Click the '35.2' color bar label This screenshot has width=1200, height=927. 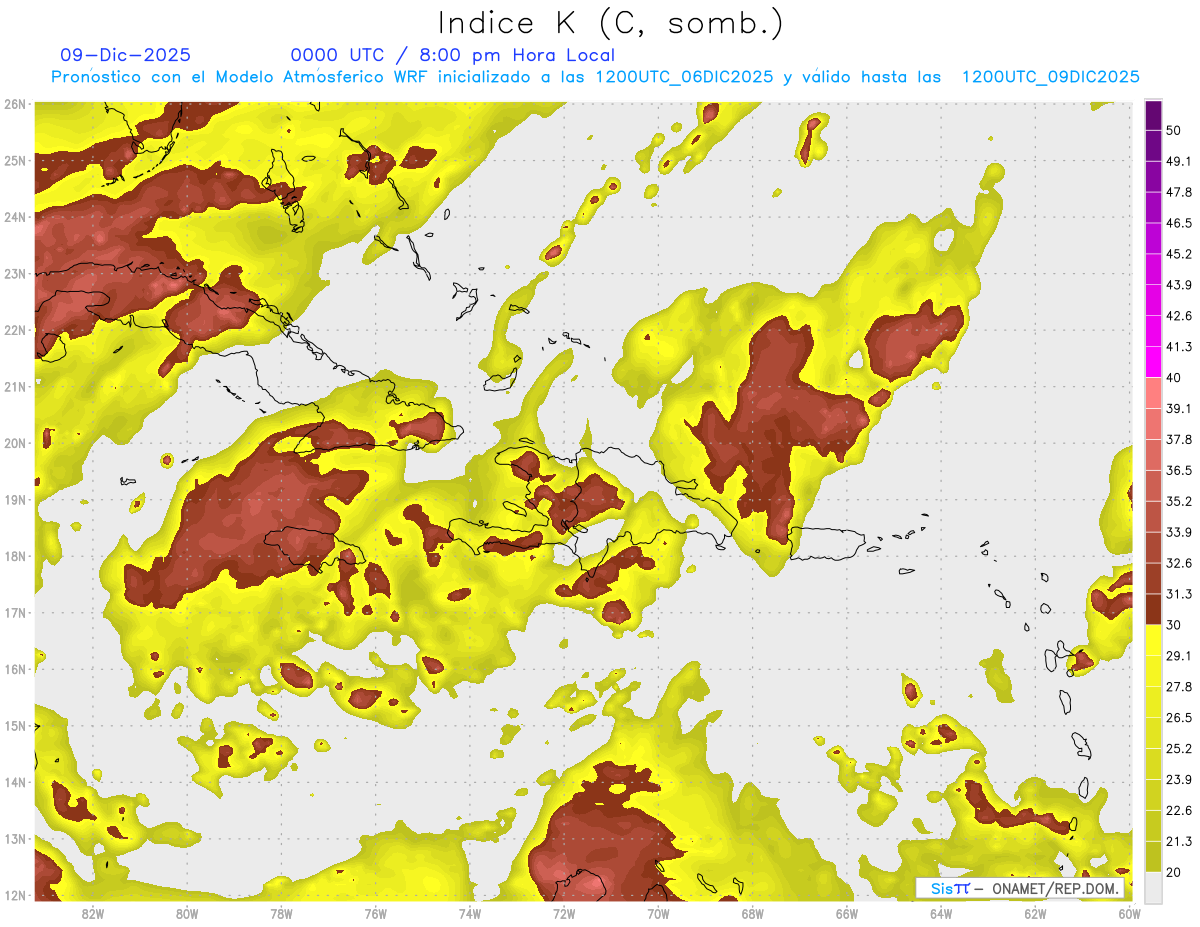pos(1179,501)
